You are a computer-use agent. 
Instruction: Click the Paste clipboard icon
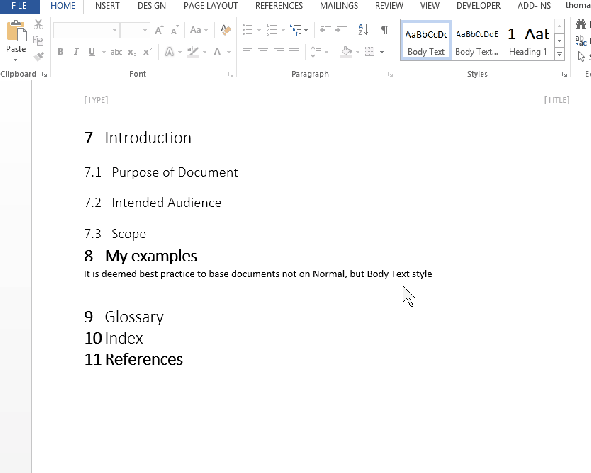(17, 31)
